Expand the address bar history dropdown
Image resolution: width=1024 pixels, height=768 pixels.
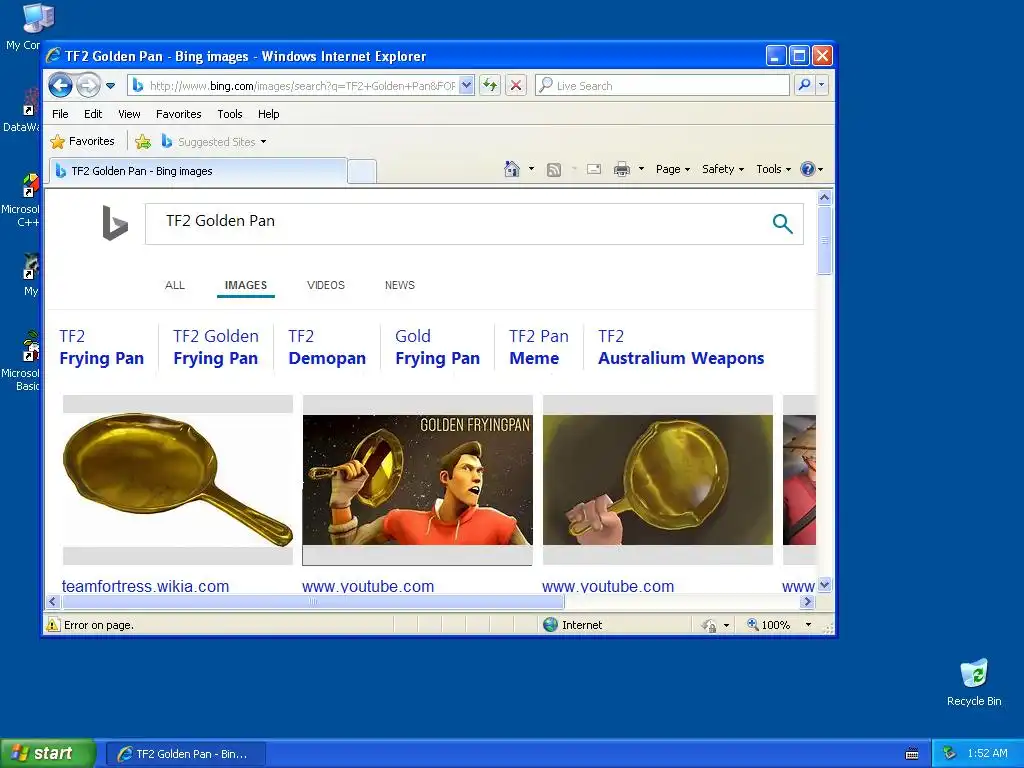pyautogui.click(x=466, y=86)
